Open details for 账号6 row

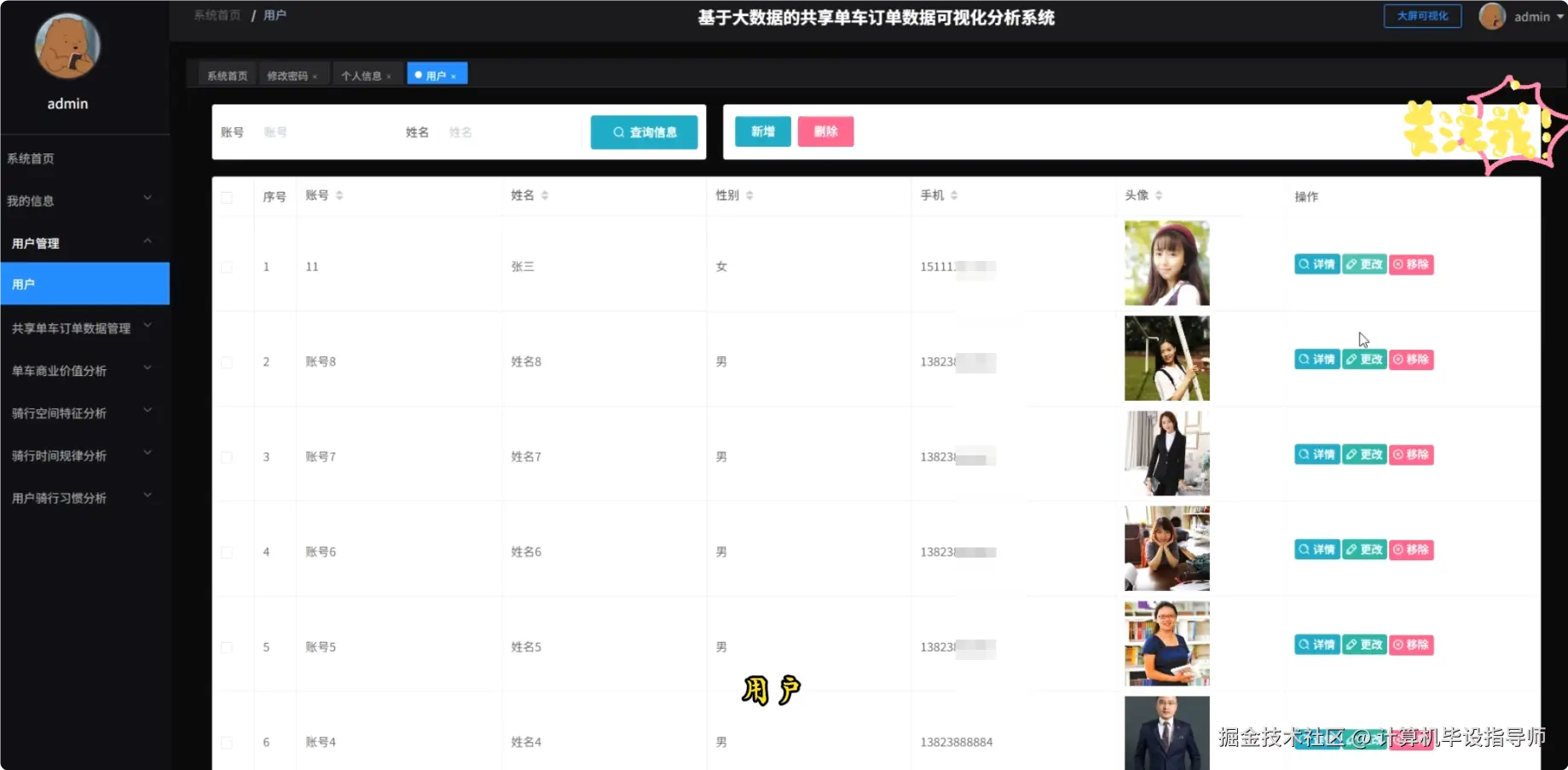[x=1316, y=550]
